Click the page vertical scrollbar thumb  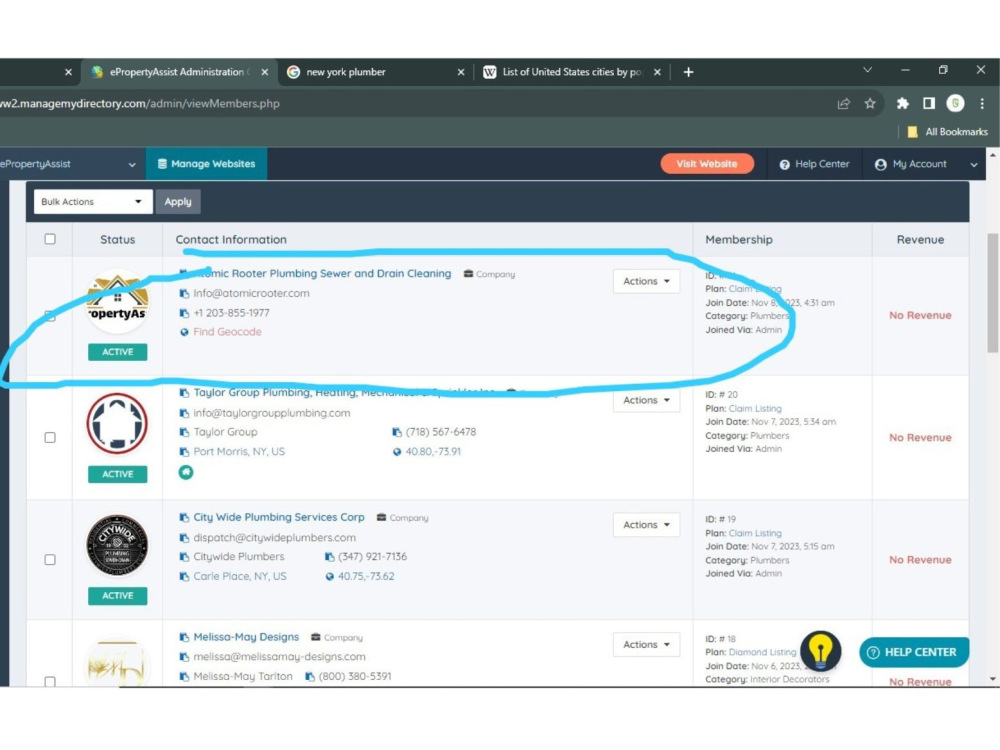[x=992, y=293]
